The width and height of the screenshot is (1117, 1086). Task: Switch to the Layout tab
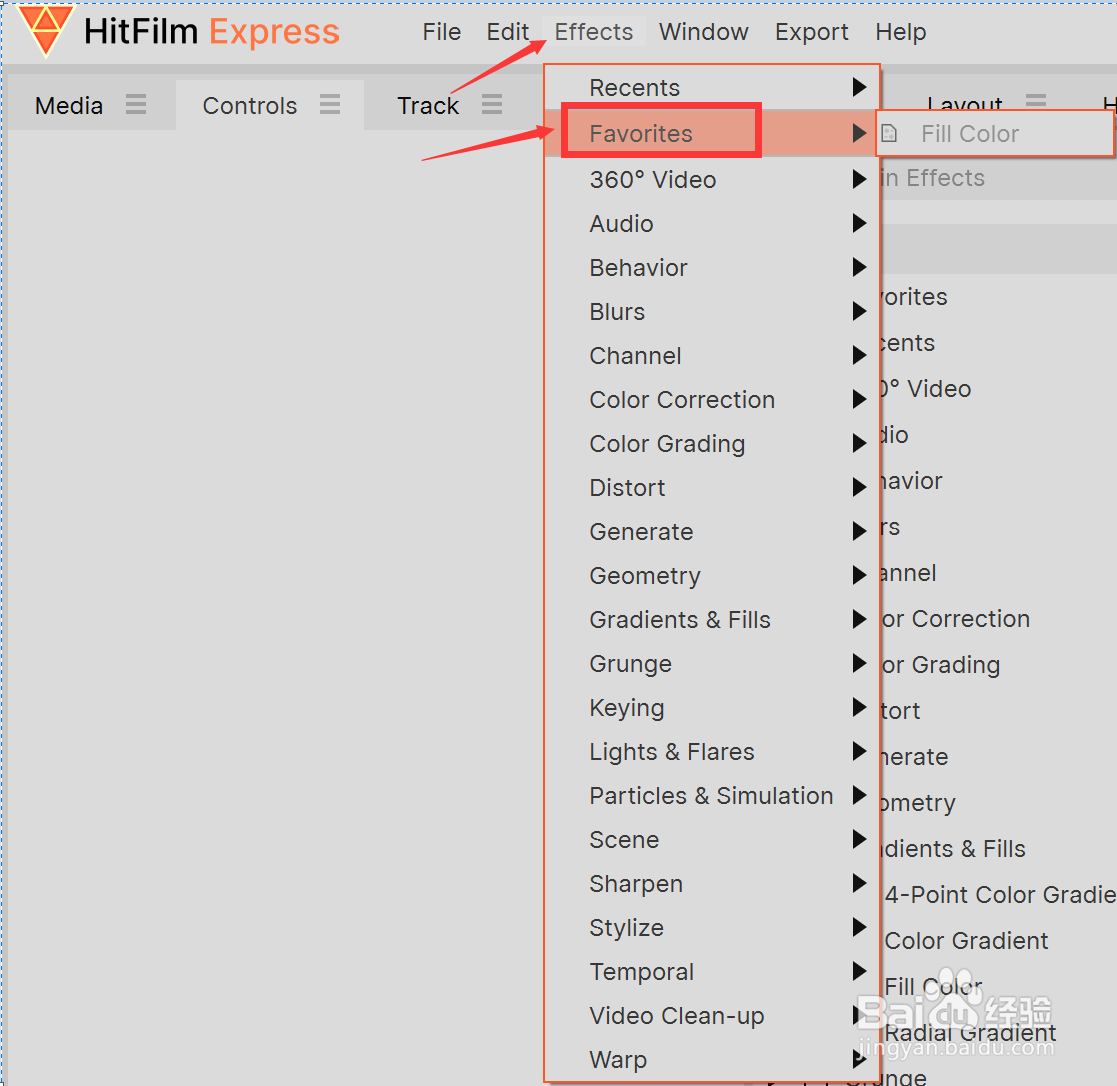pos(965,104)
